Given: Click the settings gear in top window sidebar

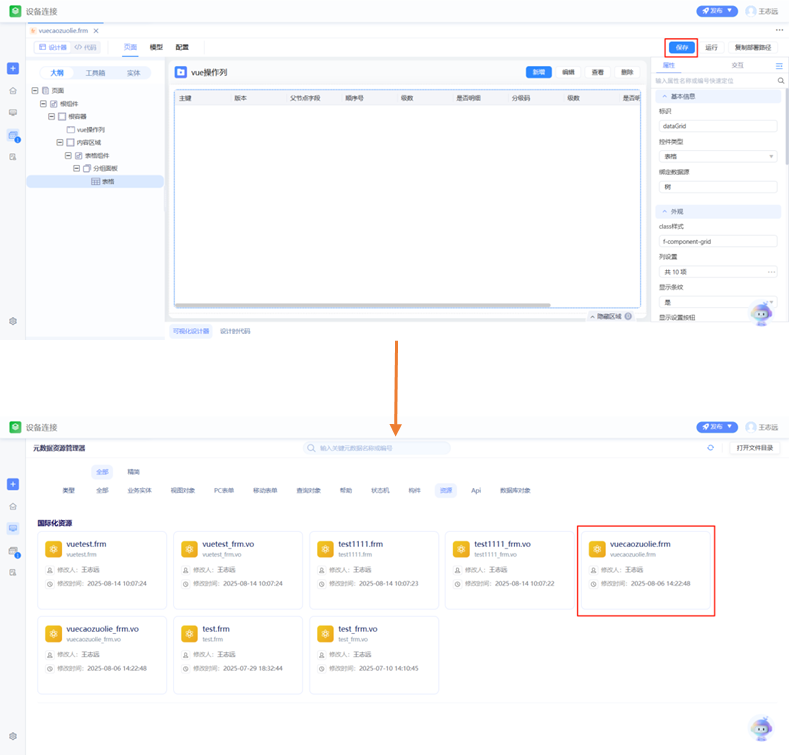Looking at the screenshot, I should tap(13, 321).
